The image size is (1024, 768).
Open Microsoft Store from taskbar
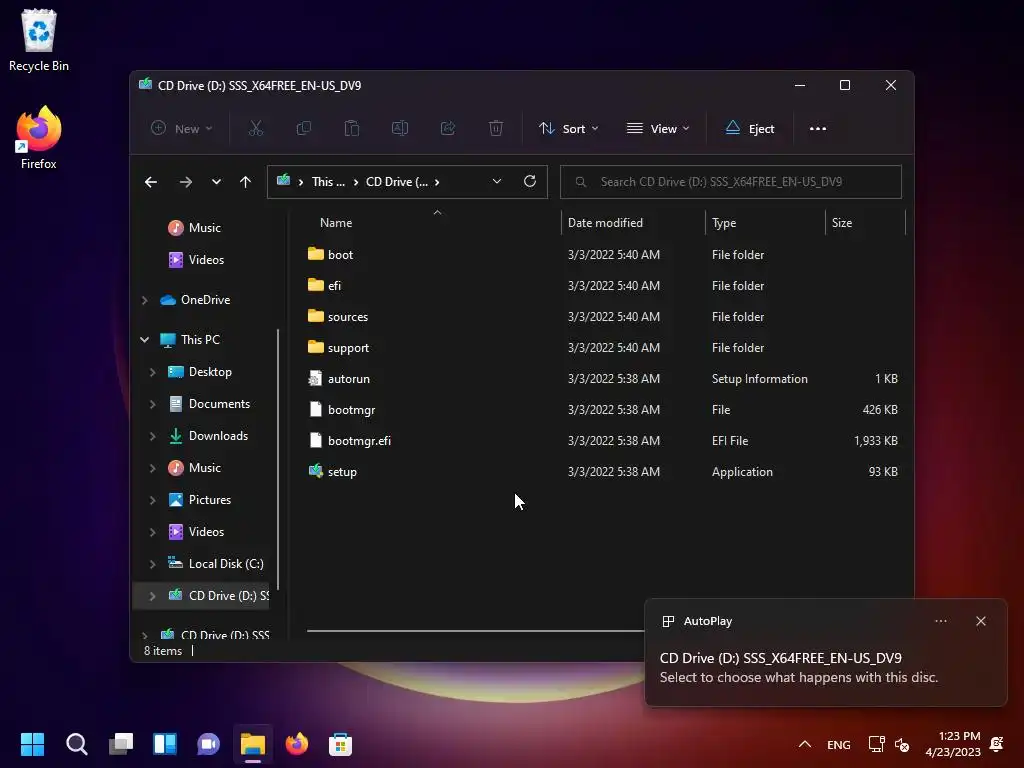(340, 744)
